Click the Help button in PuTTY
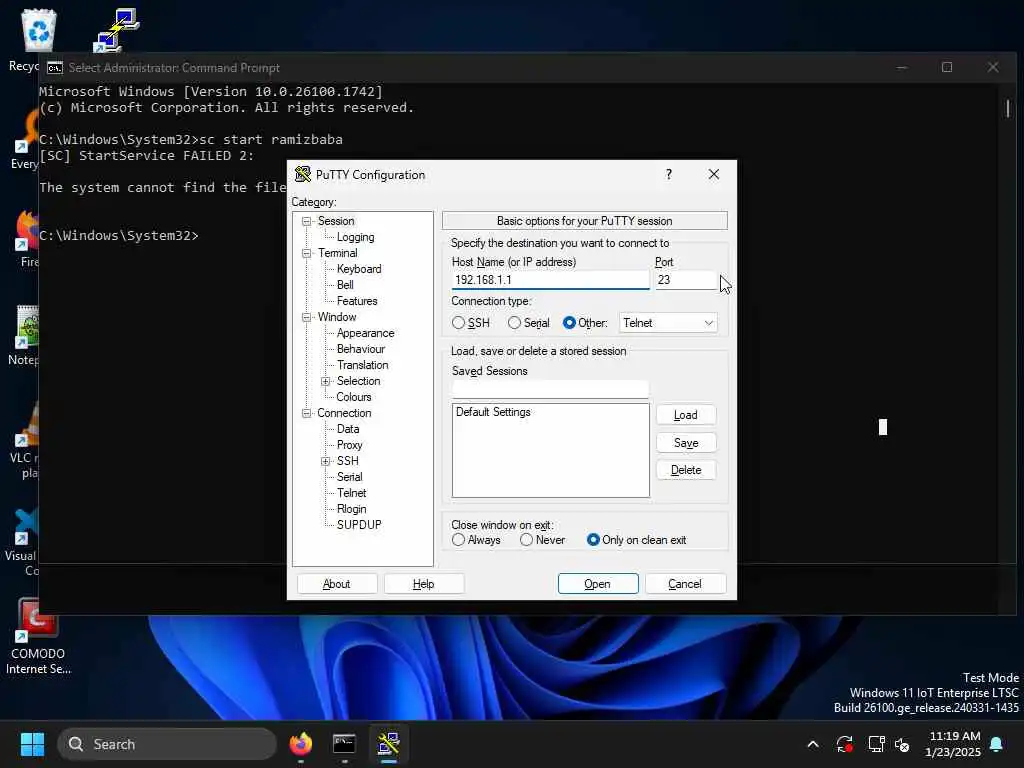Screen dimensions: 1024x768 [x=424, y=584]
